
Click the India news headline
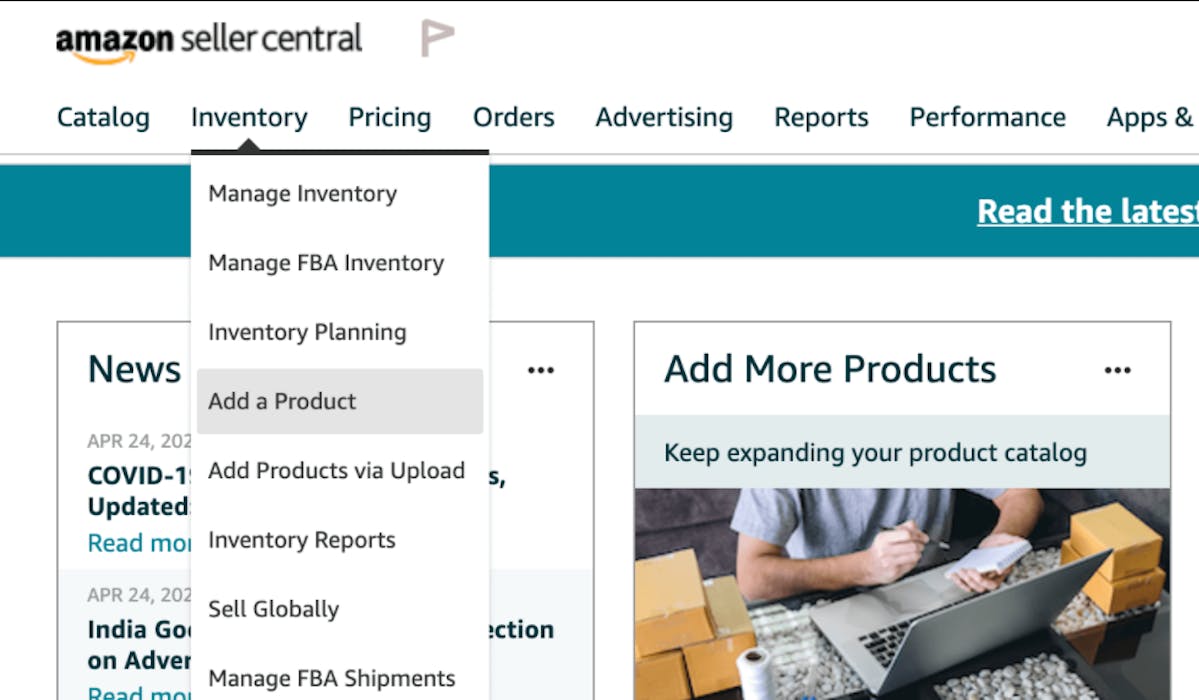(139, 645)
